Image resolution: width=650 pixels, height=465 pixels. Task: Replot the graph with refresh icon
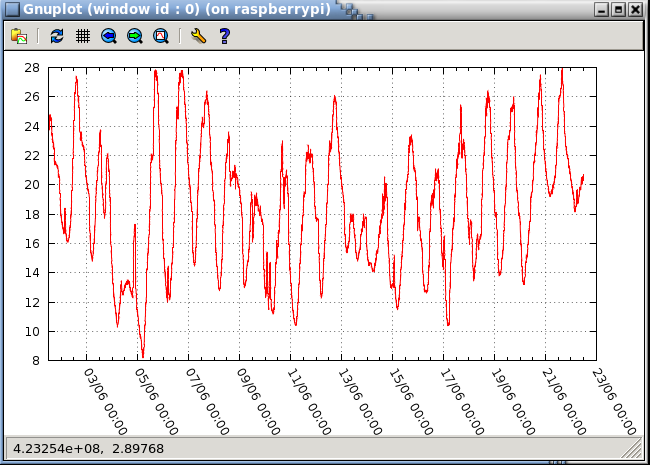pyautogui.click(x=57, y=36)
